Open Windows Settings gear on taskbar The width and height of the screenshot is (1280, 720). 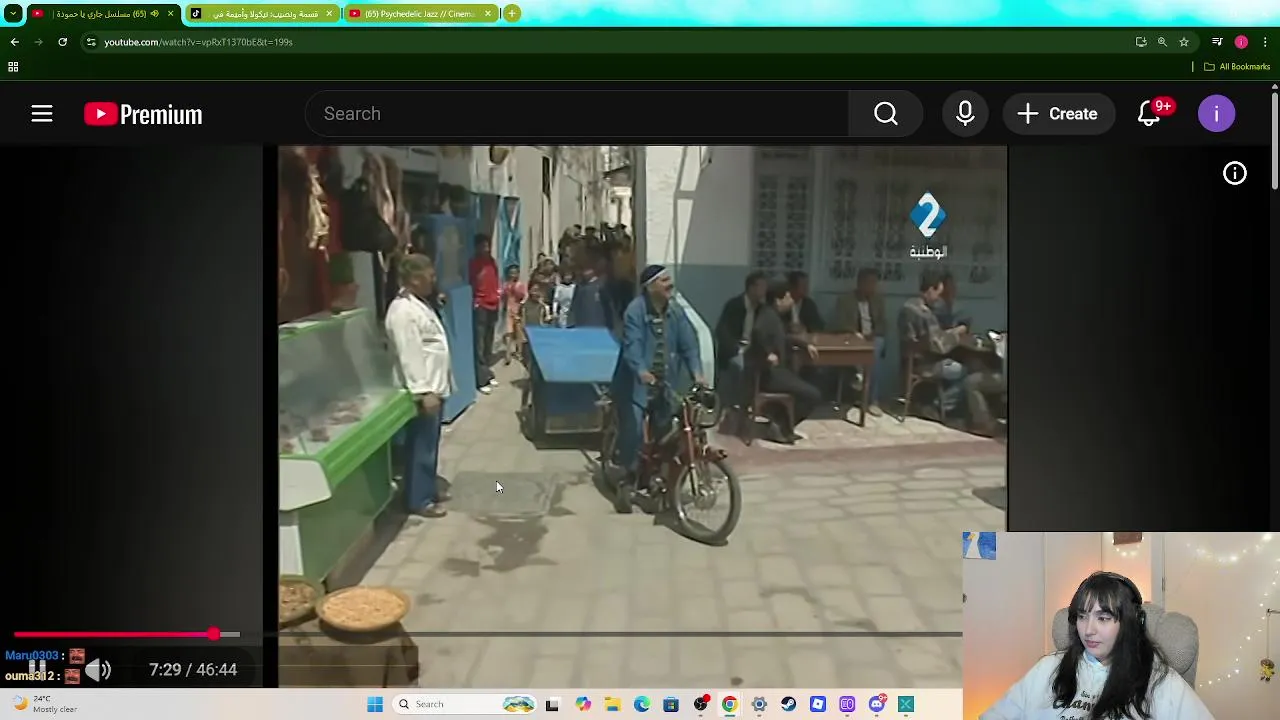point(759,704)
